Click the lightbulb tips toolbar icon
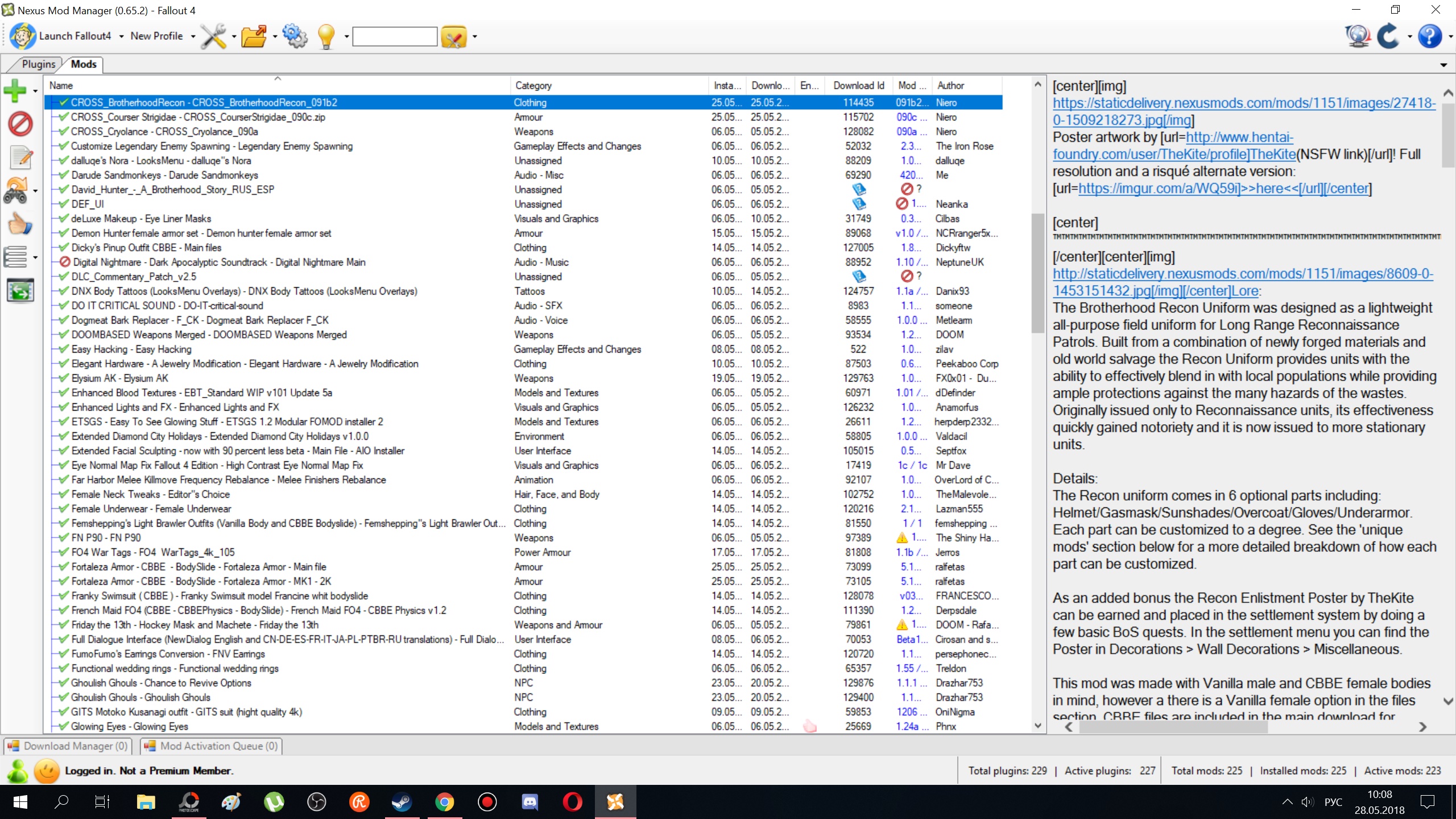The image size is (1456, 819). coord(326,36)
